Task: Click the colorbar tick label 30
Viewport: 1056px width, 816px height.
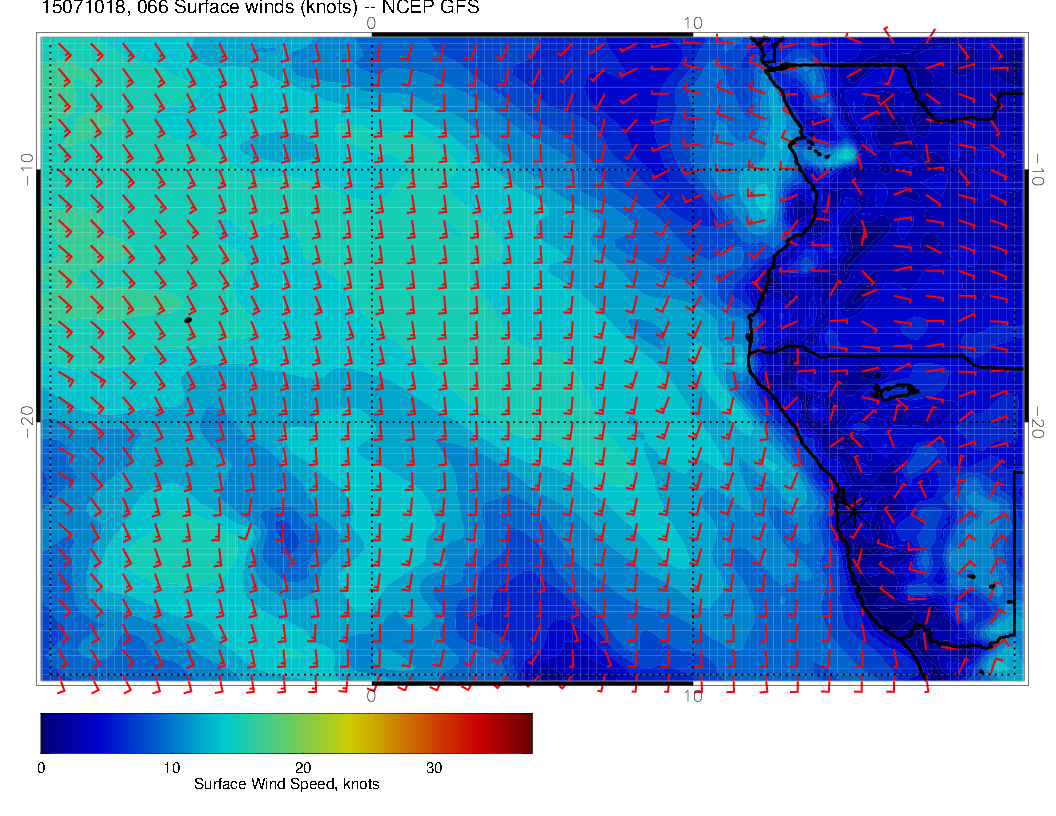Action: (434, 768)
